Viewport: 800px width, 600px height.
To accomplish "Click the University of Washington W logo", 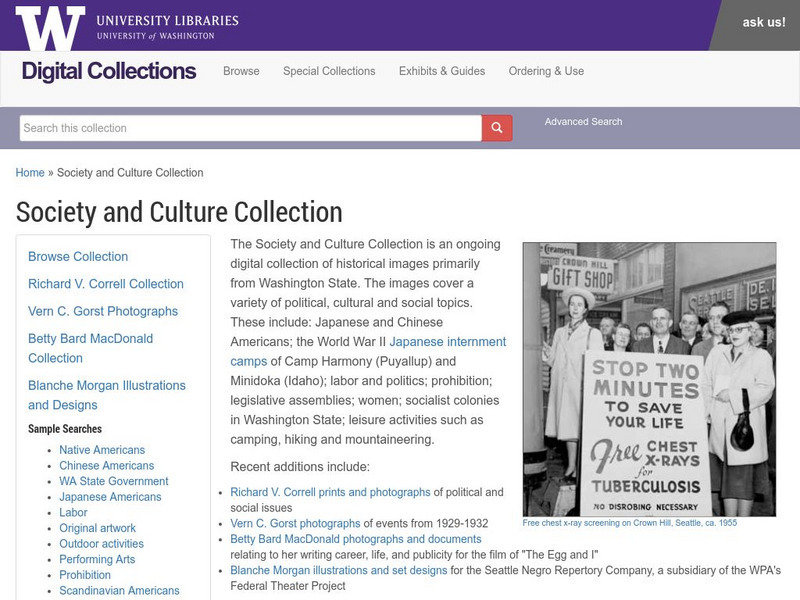I will tap(50, 28).
